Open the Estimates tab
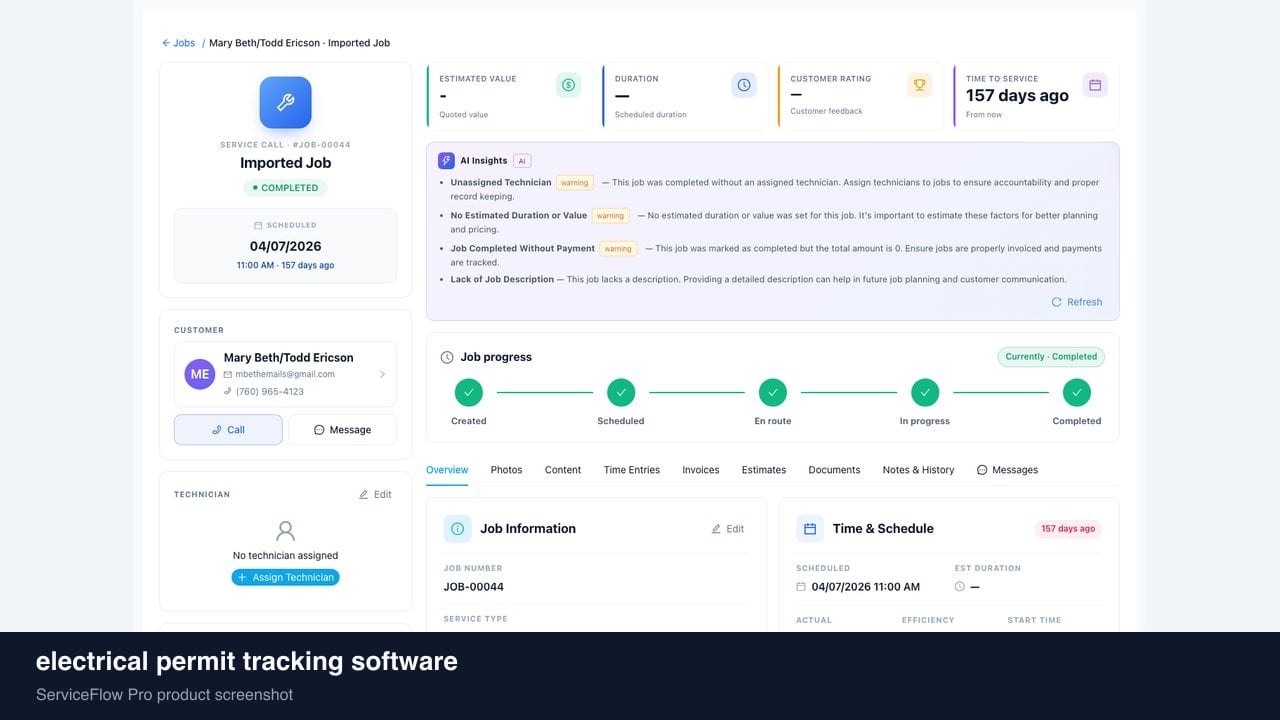The image size is (1280, 720). [764, 470]
